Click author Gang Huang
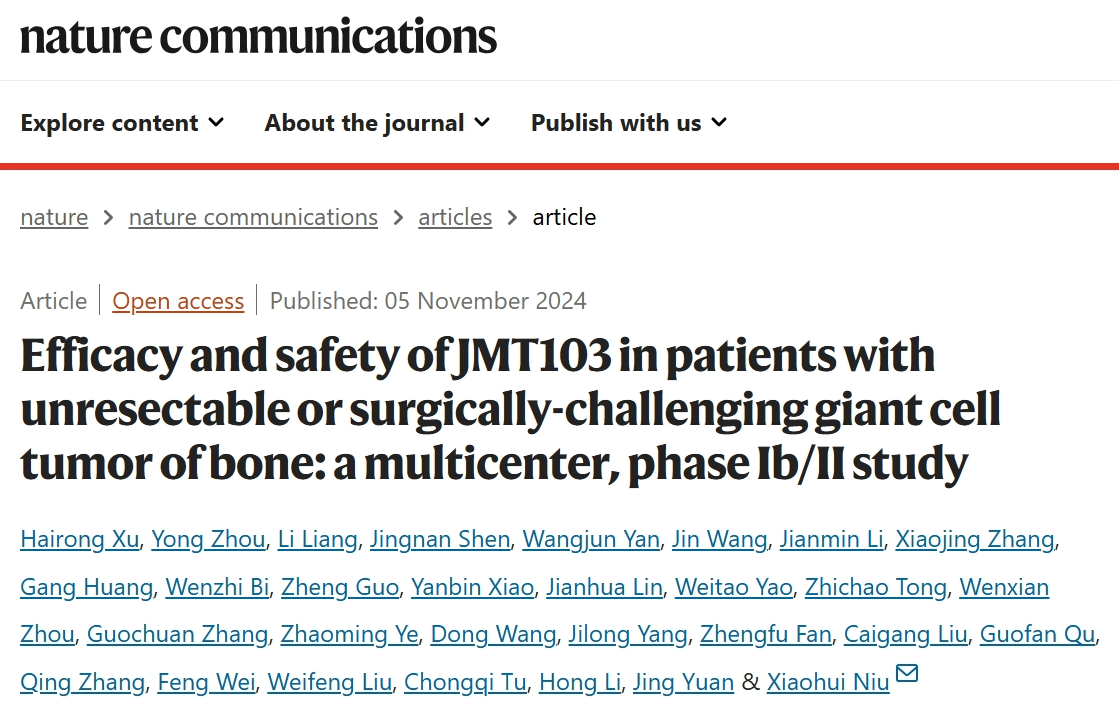1119x704 pixels. click(86, 587)
